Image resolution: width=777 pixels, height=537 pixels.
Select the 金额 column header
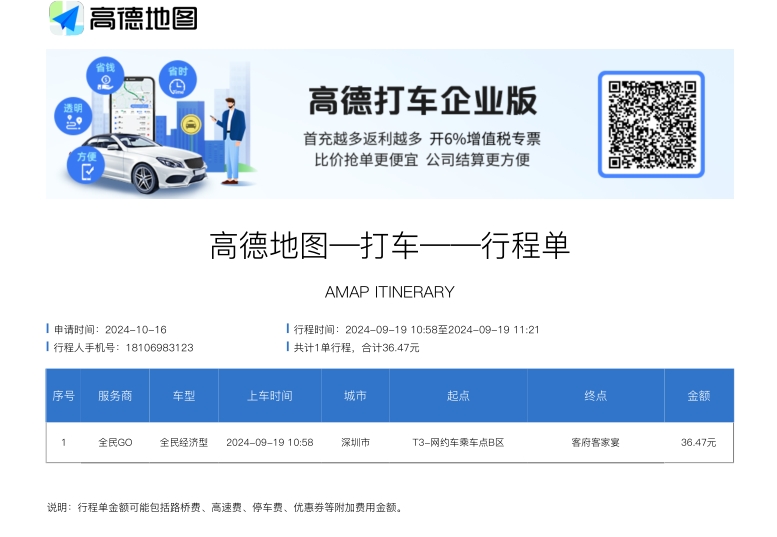coord(698,396)
